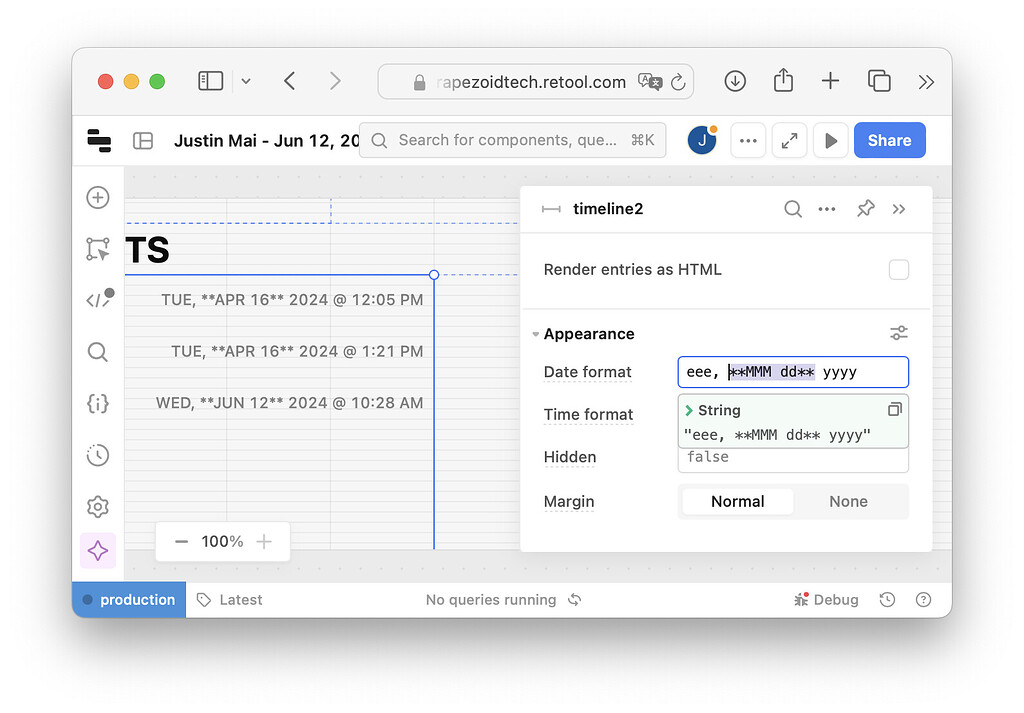This screenshot has height=713, width=1024.
Task: Keep Normal margin selected
Action: [737, 501]
